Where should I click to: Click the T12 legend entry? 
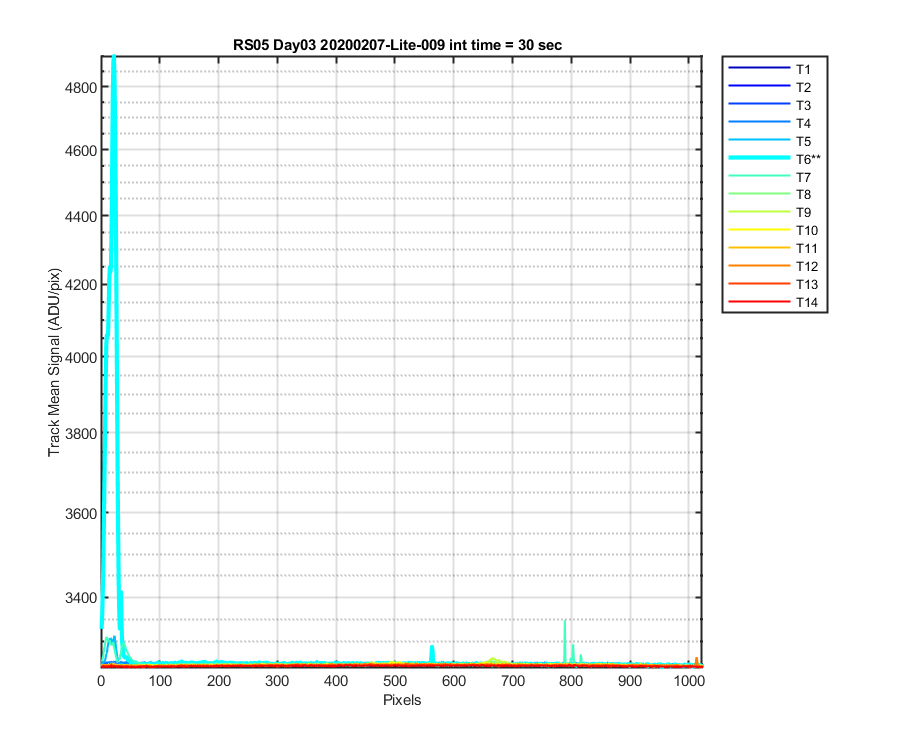[773, 266]
